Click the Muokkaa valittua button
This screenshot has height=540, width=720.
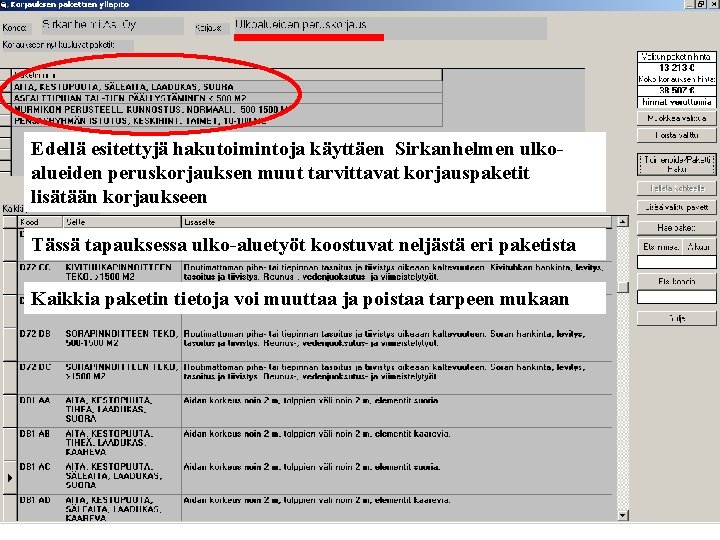tap(676, 118)
